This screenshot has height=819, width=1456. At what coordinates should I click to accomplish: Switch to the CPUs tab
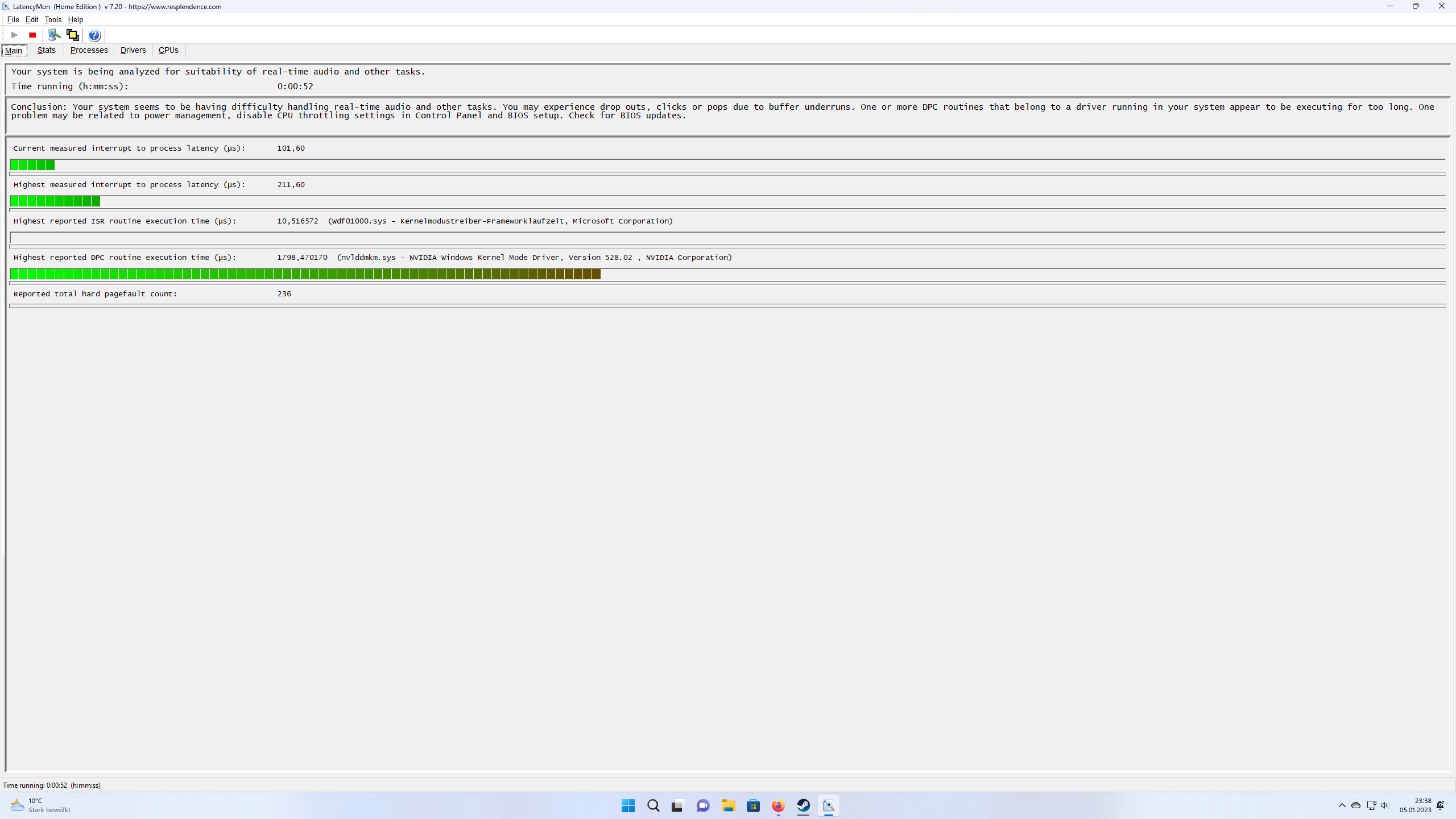168,50
